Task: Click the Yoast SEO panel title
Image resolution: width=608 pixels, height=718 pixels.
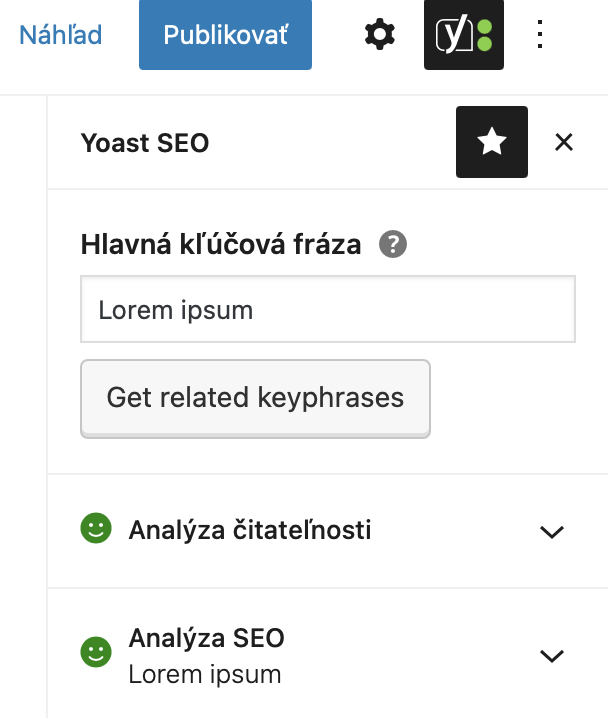Action: (x=145, y=143)
